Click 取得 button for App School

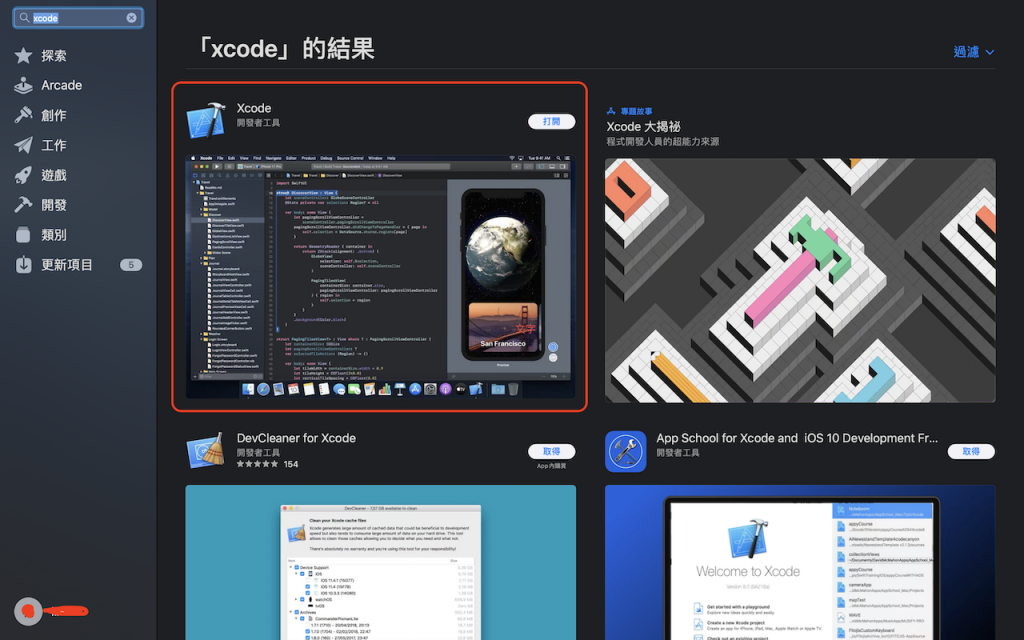(971, 451)
